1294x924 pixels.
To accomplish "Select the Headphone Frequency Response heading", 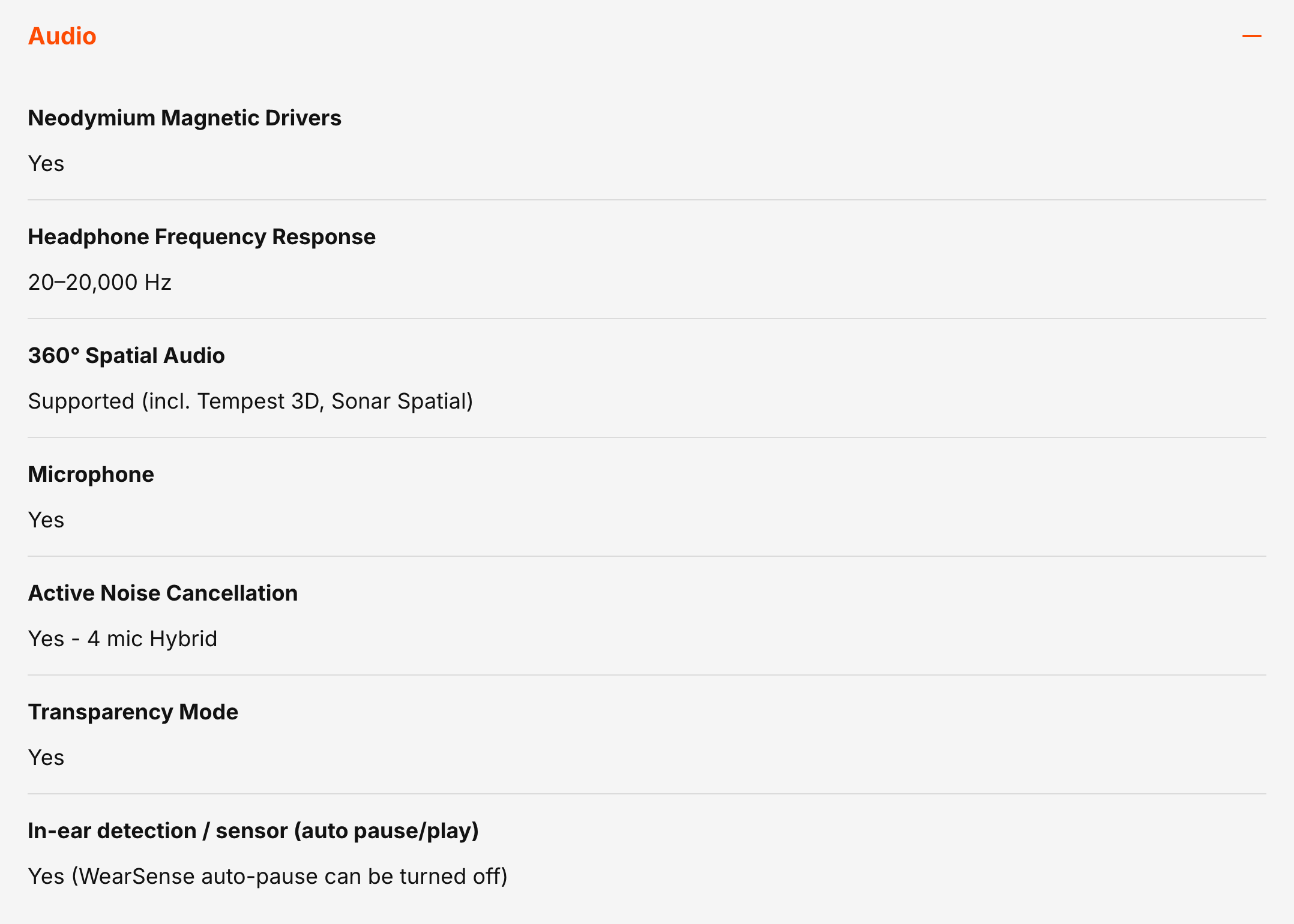I will tap(202, 237).
